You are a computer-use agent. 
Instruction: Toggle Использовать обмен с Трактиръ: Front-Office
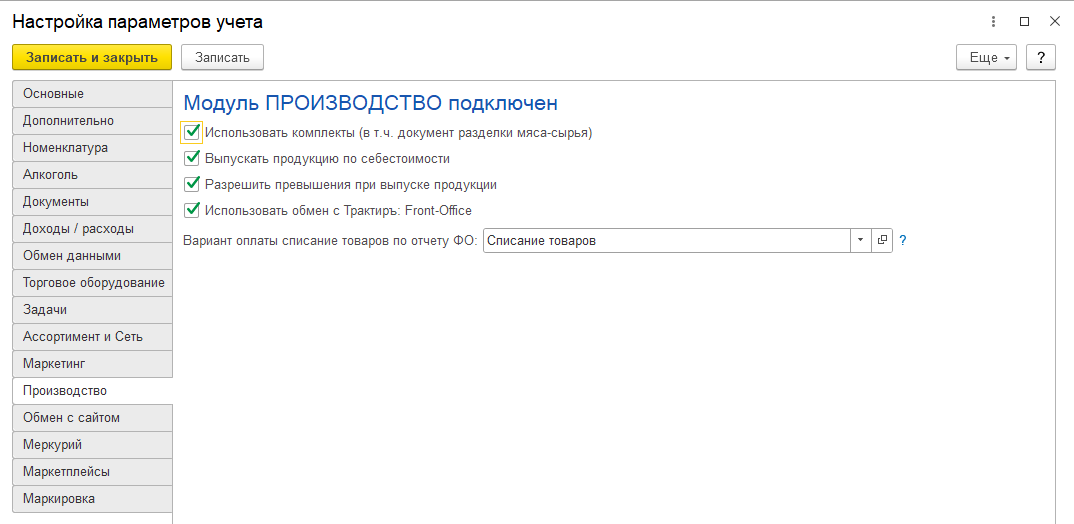click(x=193, y=210)
